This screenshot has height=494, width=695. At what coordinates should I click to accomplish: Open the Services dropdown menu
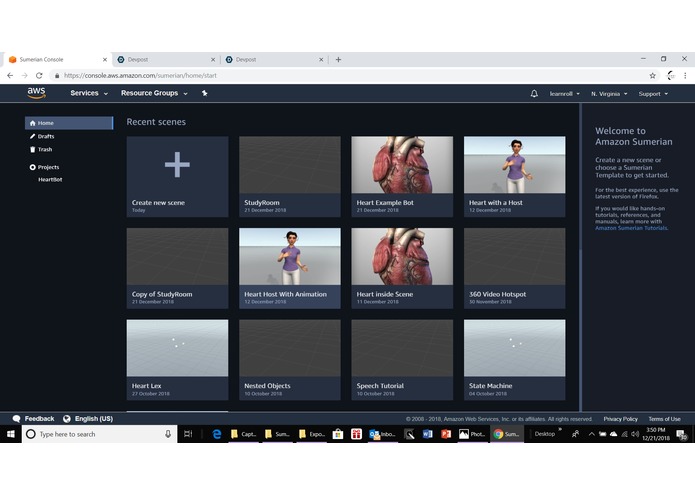pos(89,93)
